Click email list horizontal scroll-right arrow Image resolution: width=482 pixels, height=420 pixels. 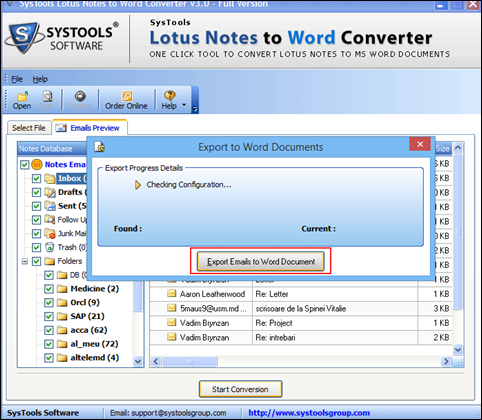[446, 361]
